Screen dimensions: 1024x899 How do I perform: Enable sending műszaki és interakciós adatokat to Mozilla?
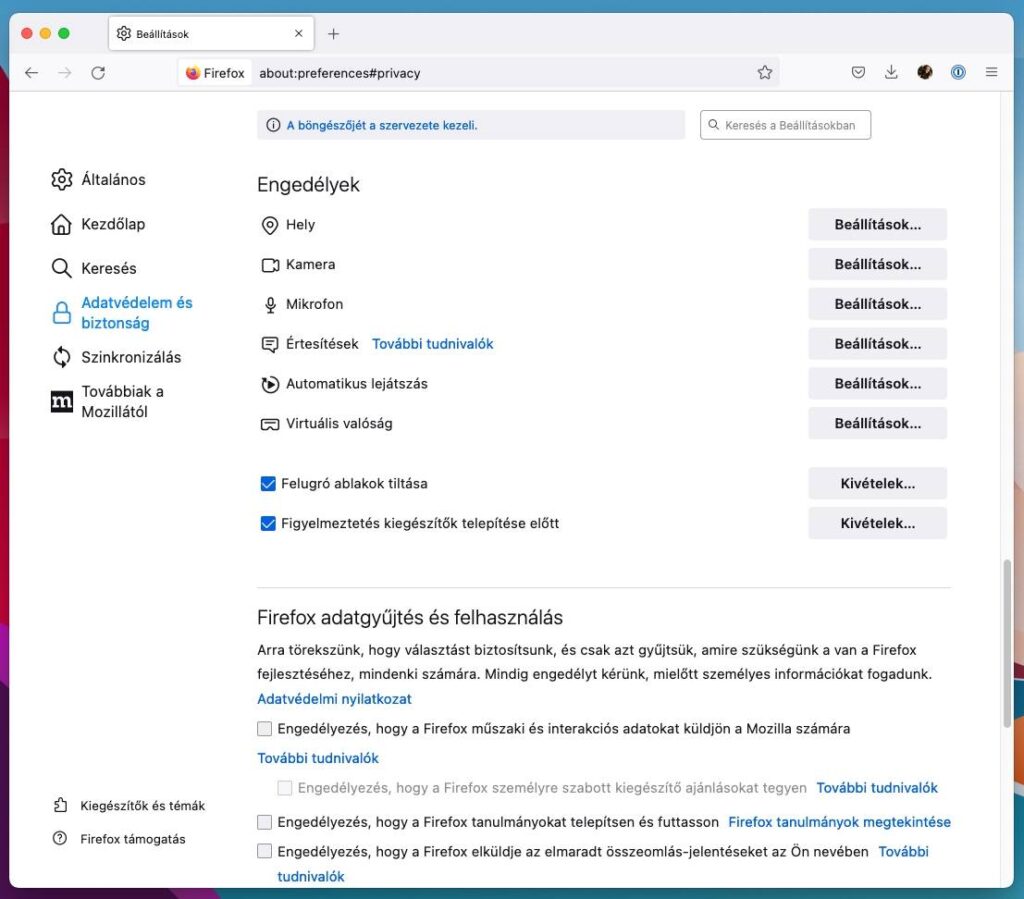tap(264, 729)
